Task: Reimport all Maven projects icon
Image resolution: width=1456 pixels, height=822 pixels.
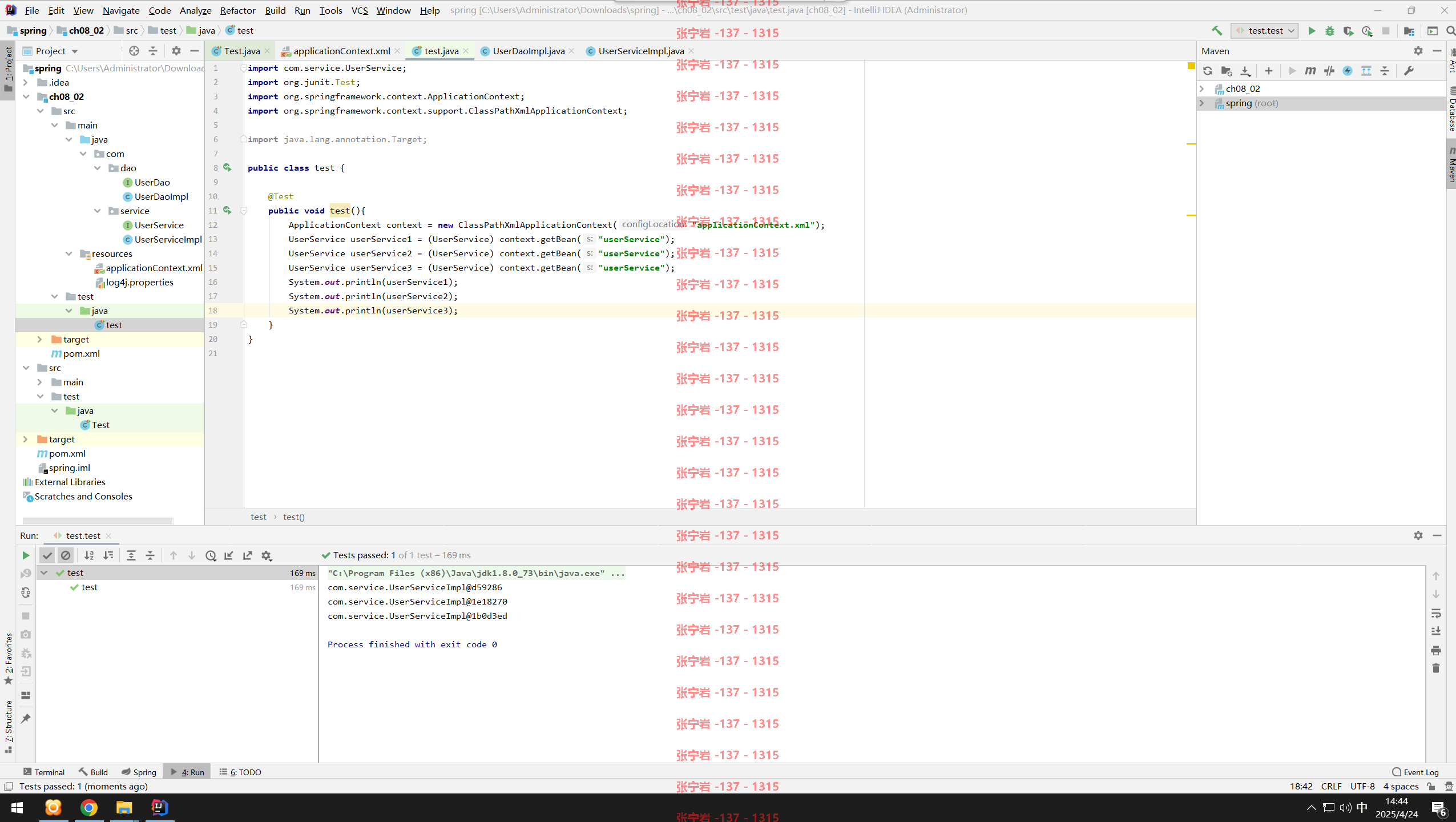Action: (1208, 71)
